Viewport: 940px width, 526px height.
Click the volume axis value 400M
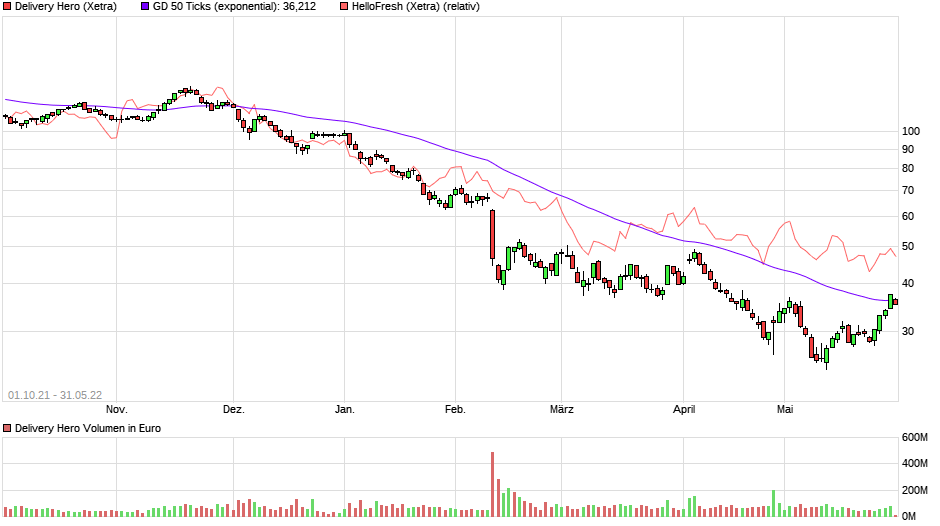pyautogui.click(x=915, y=464)
